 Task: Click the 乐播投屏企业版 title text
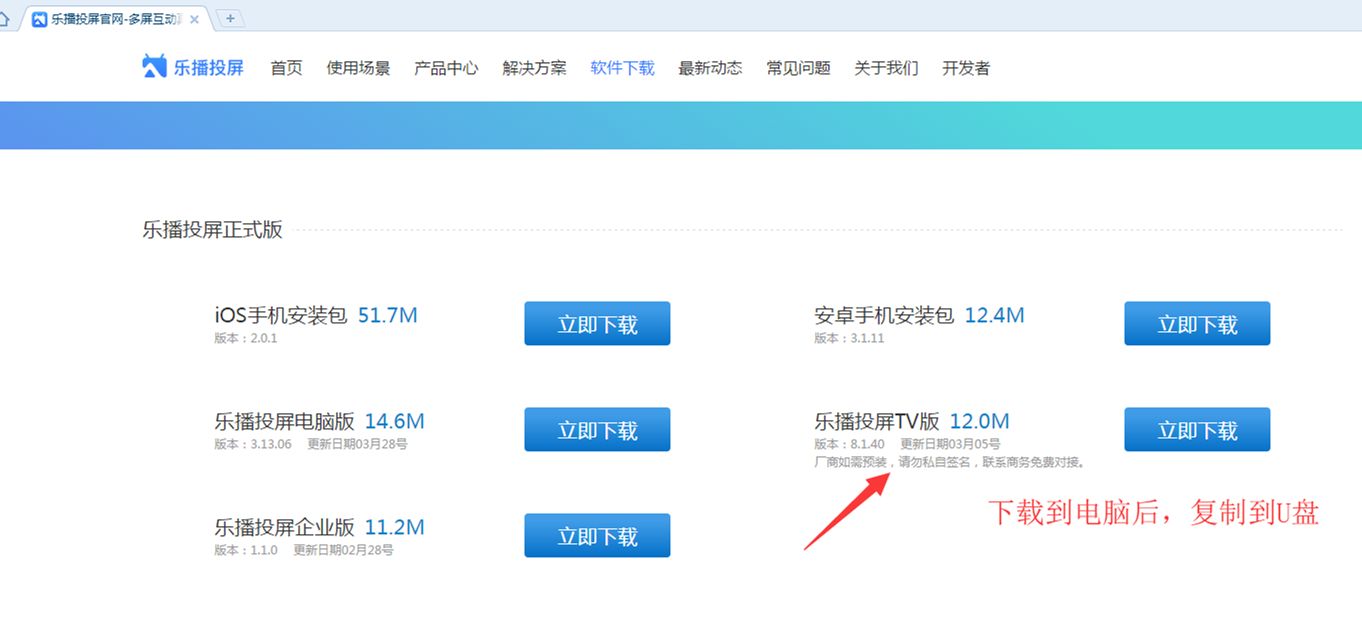point(284,527)
